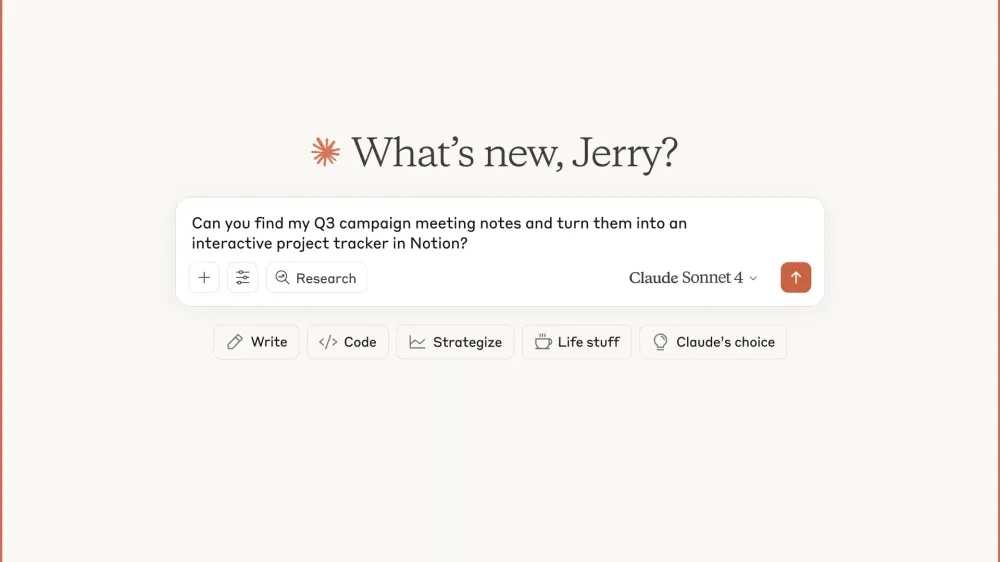Click the lightbulb icon
Viewport: 1000px width, 562px height.
point(660,342)
